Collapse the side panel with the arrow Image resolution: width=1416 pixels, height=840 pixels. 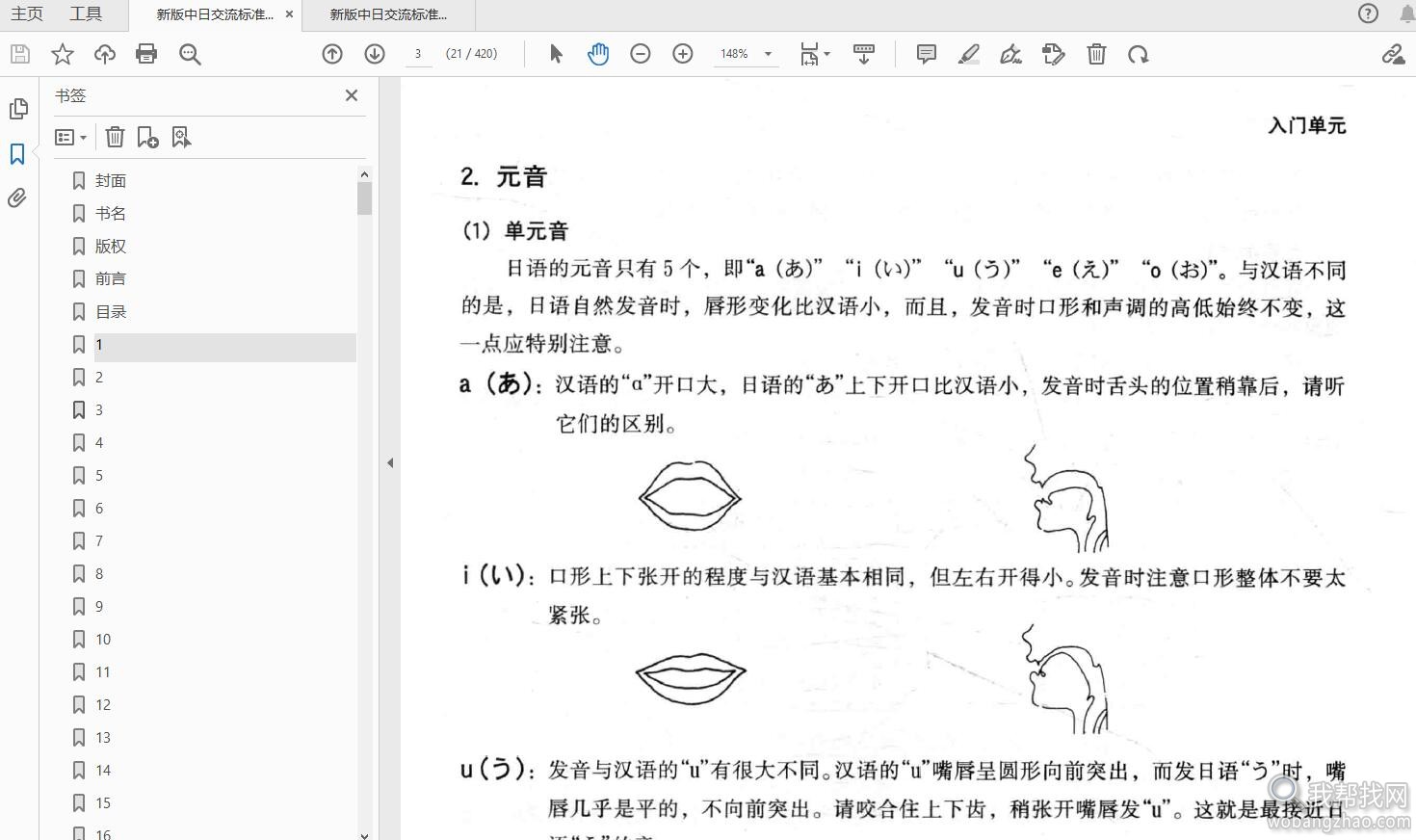pos(390,462)
